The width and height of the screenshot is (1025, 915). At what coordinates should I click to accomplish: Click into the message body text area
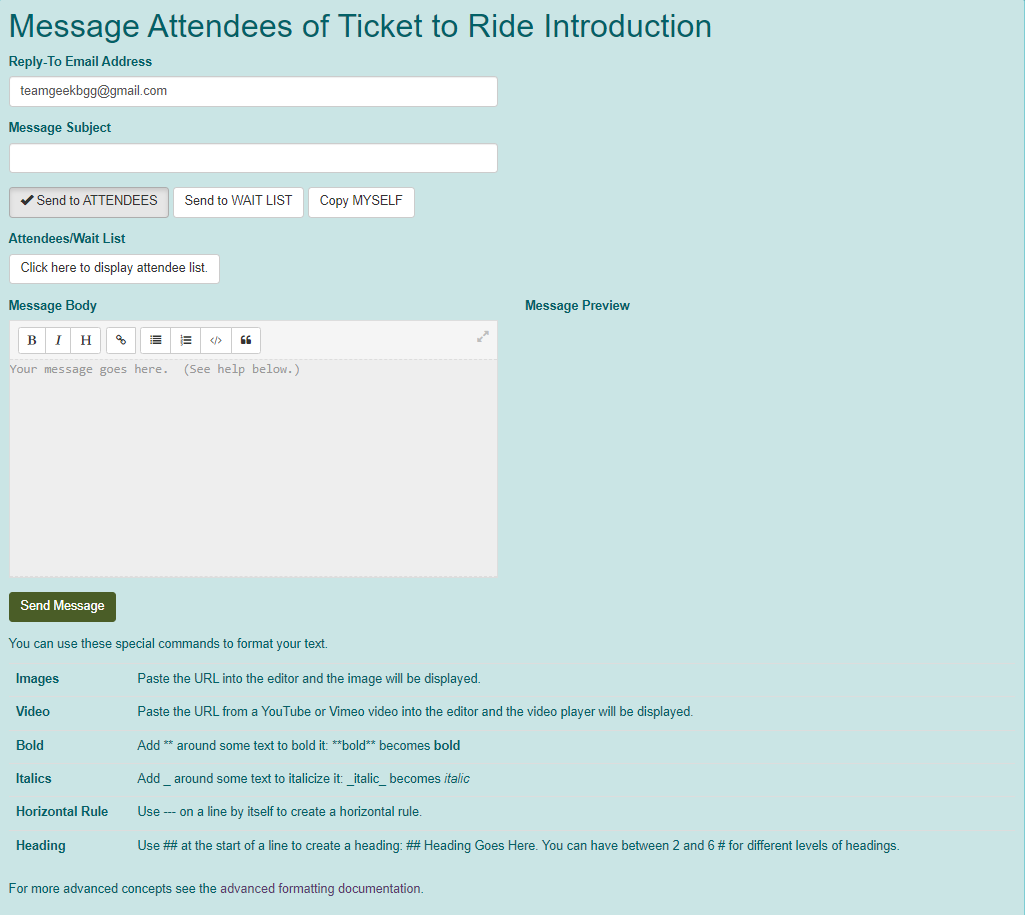click(x=253, y=467)
